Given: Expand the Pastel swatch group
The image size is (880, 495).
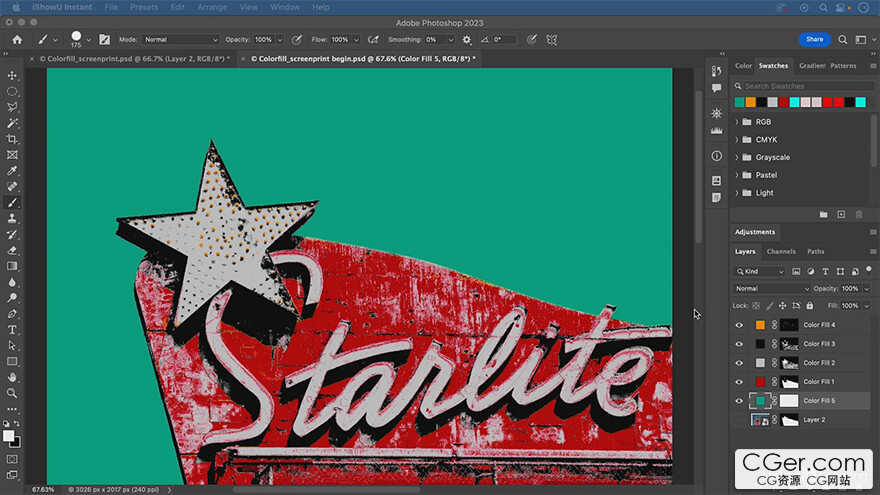Looking at the screenshot, I should (737, 175).
